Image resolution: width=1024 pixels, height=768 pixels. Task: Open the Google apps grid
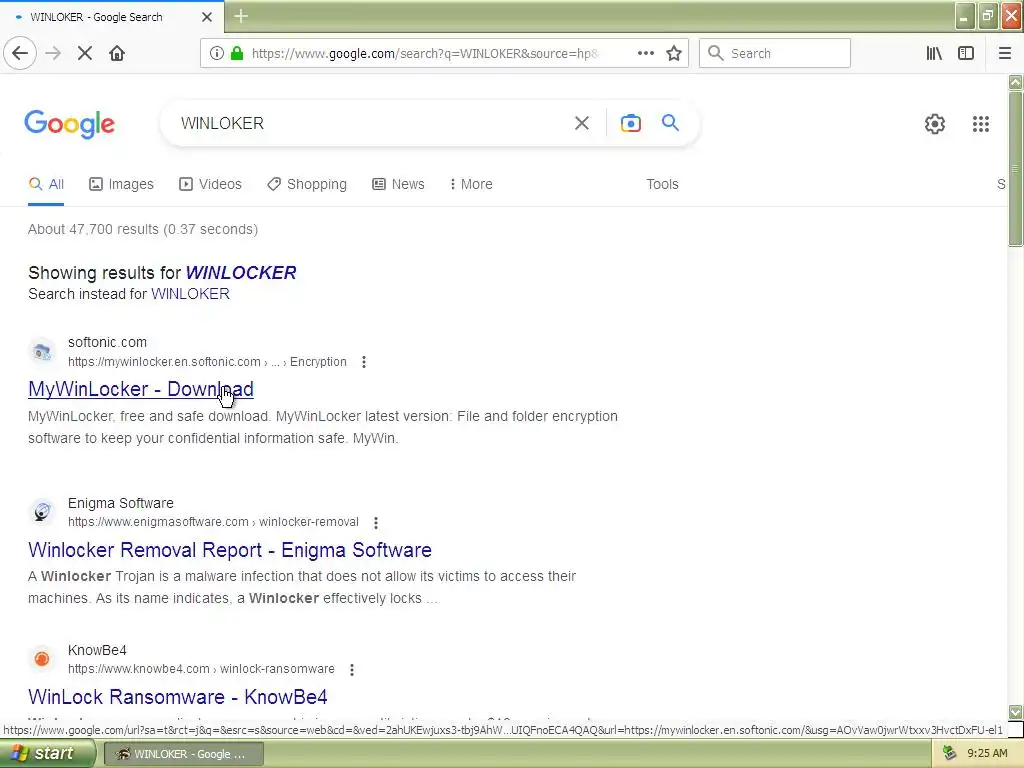click(x=980, y=123)
